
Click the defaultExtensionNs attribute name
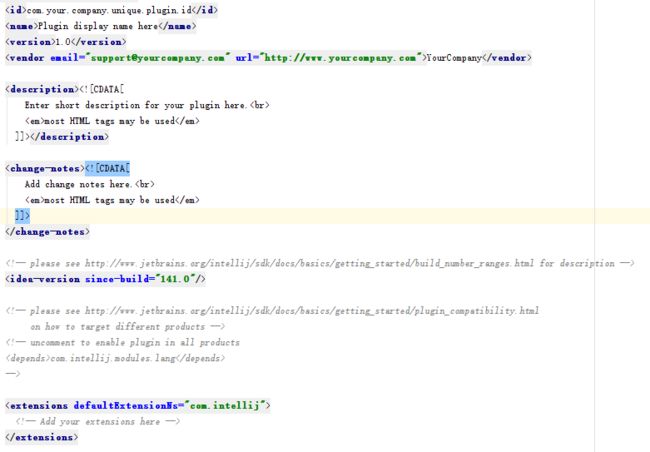click(x=126, y=406)
